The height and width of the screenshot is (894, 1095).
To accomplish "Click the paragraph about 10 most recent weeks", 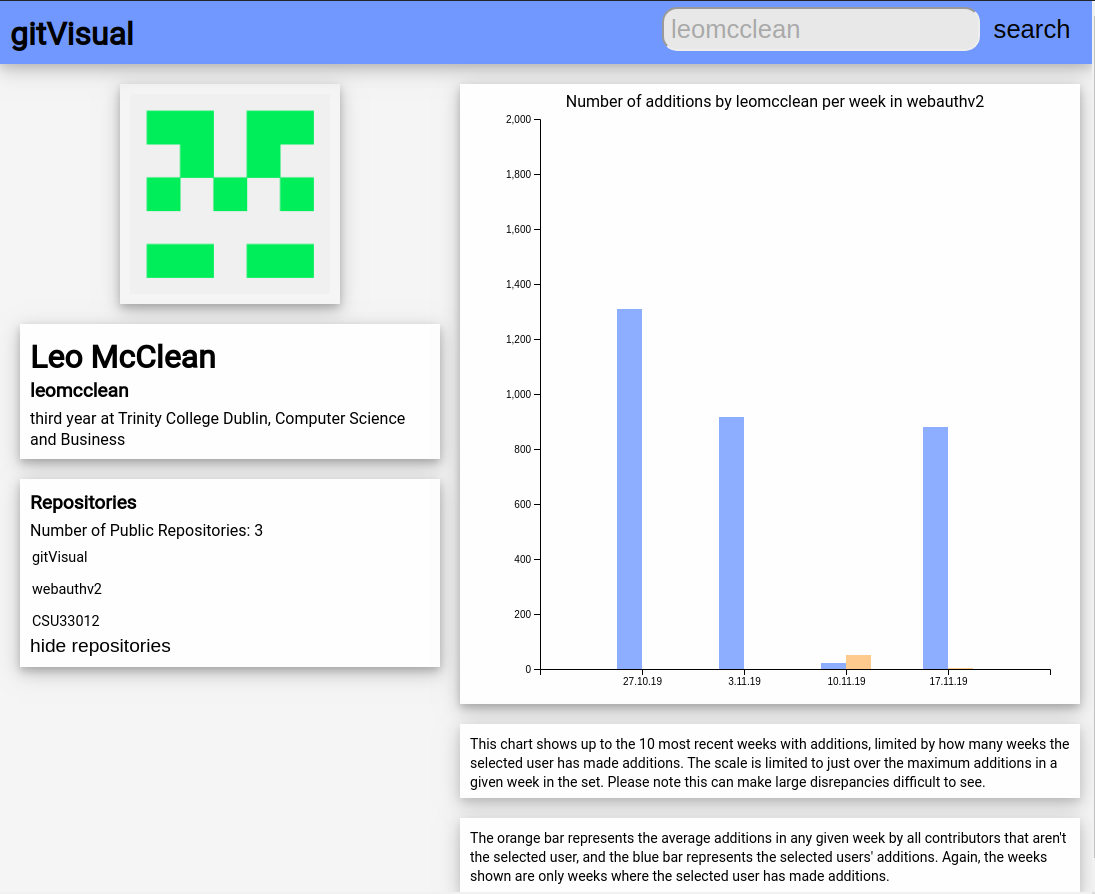I will pyautogui.click(x=770, y=763).
